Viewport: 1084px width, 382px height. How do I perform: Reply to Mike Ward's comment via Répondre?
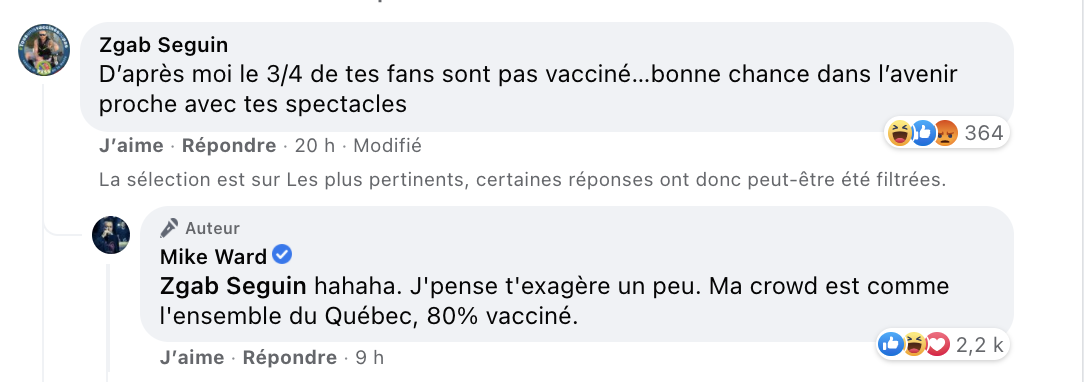[290, 358]
